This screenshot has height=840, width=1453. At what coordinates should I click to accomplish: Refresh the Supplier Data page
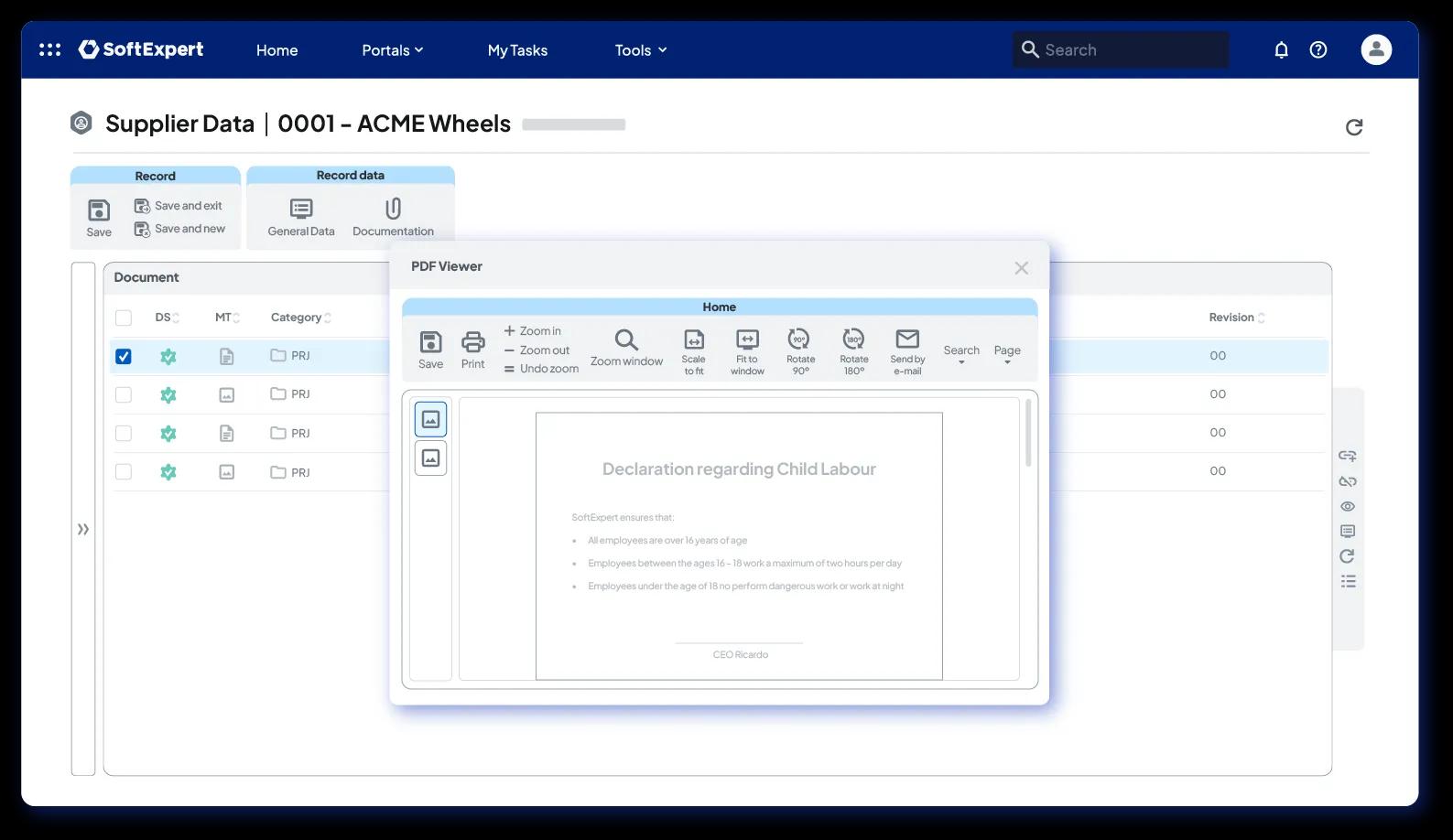1354,127
